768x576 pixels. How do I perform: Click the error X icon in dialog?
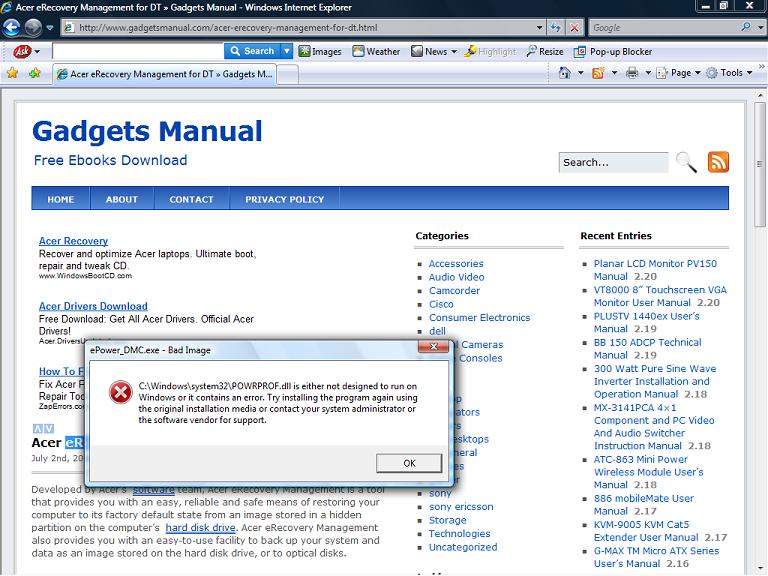point(120,393)
